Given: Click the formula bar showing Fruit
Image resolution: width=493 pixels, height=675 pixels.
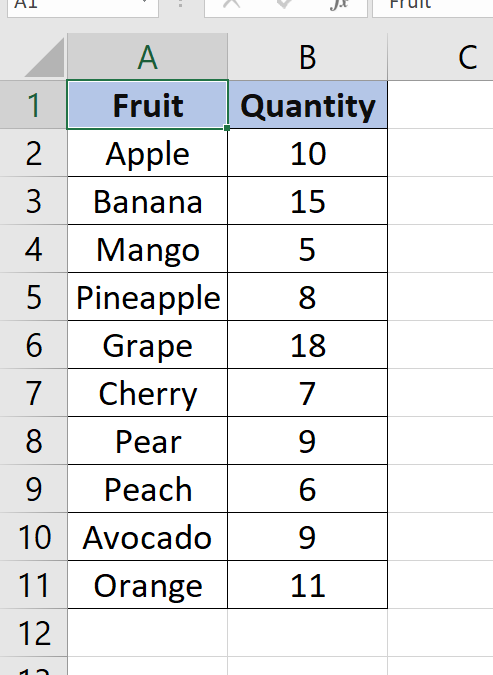Looking at the screenshot, I should pos(432,6).
